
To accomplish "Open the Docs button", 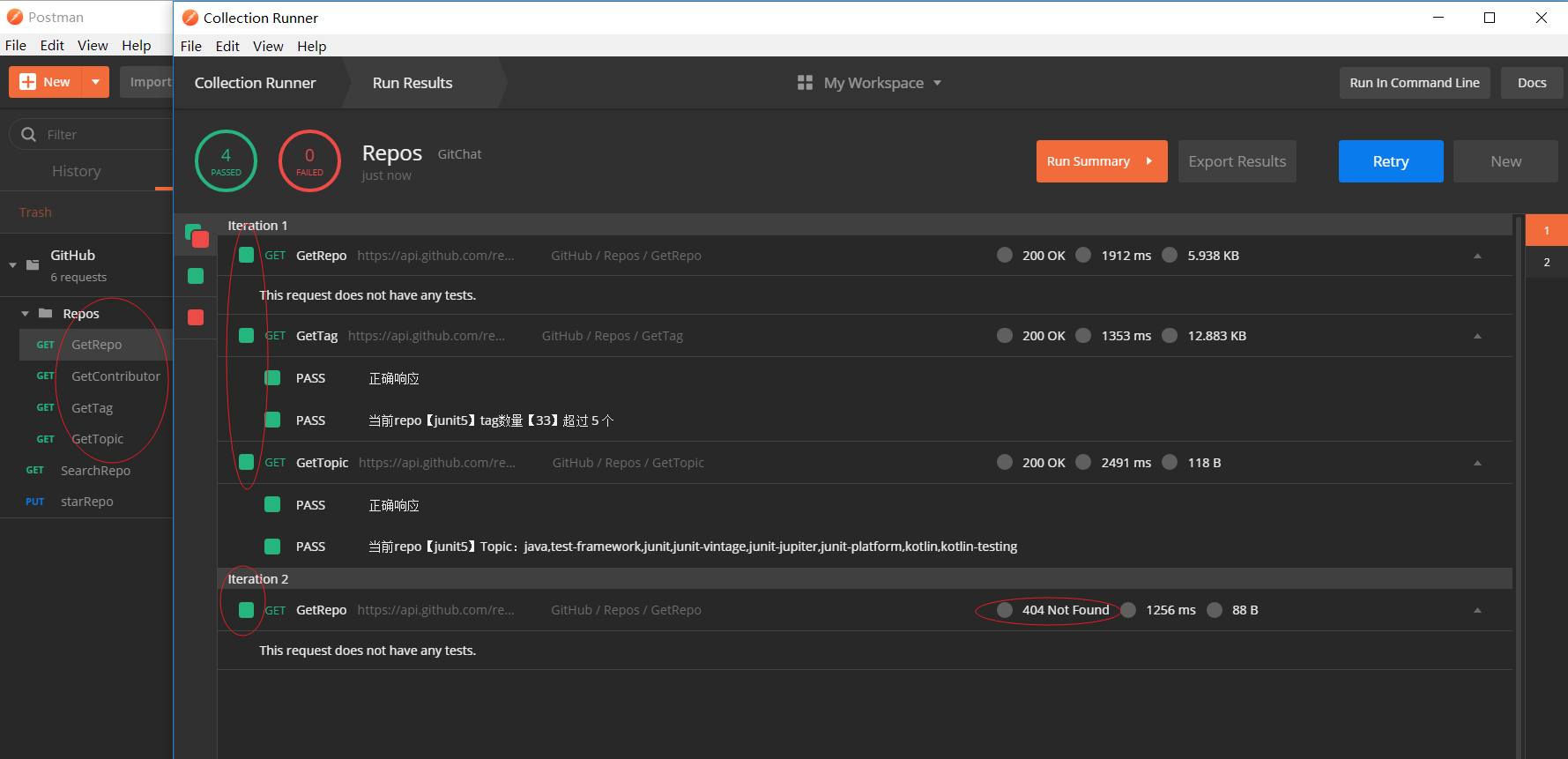I will (x=1532, y=83).
